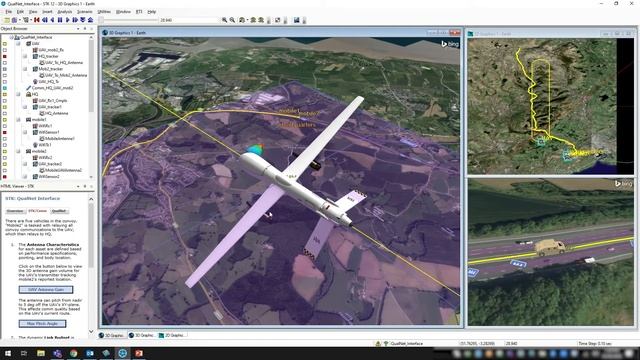Play the animation forward
This screenshot has height=360, width=640.
[x=68, y=20]
